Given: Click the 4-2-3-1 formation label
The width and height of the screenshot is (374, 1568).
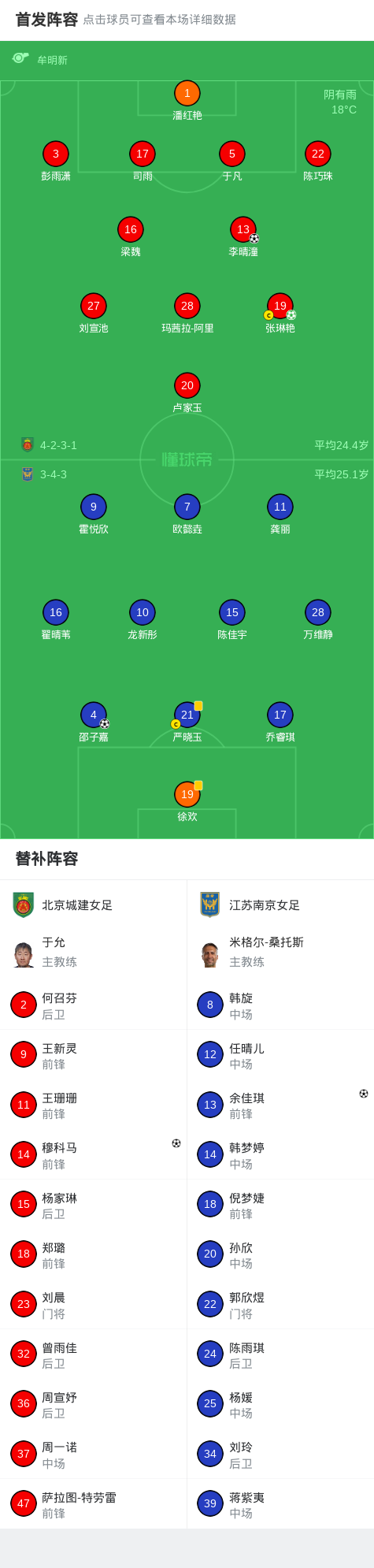Looking at the screenshot, I should (59, 445).
